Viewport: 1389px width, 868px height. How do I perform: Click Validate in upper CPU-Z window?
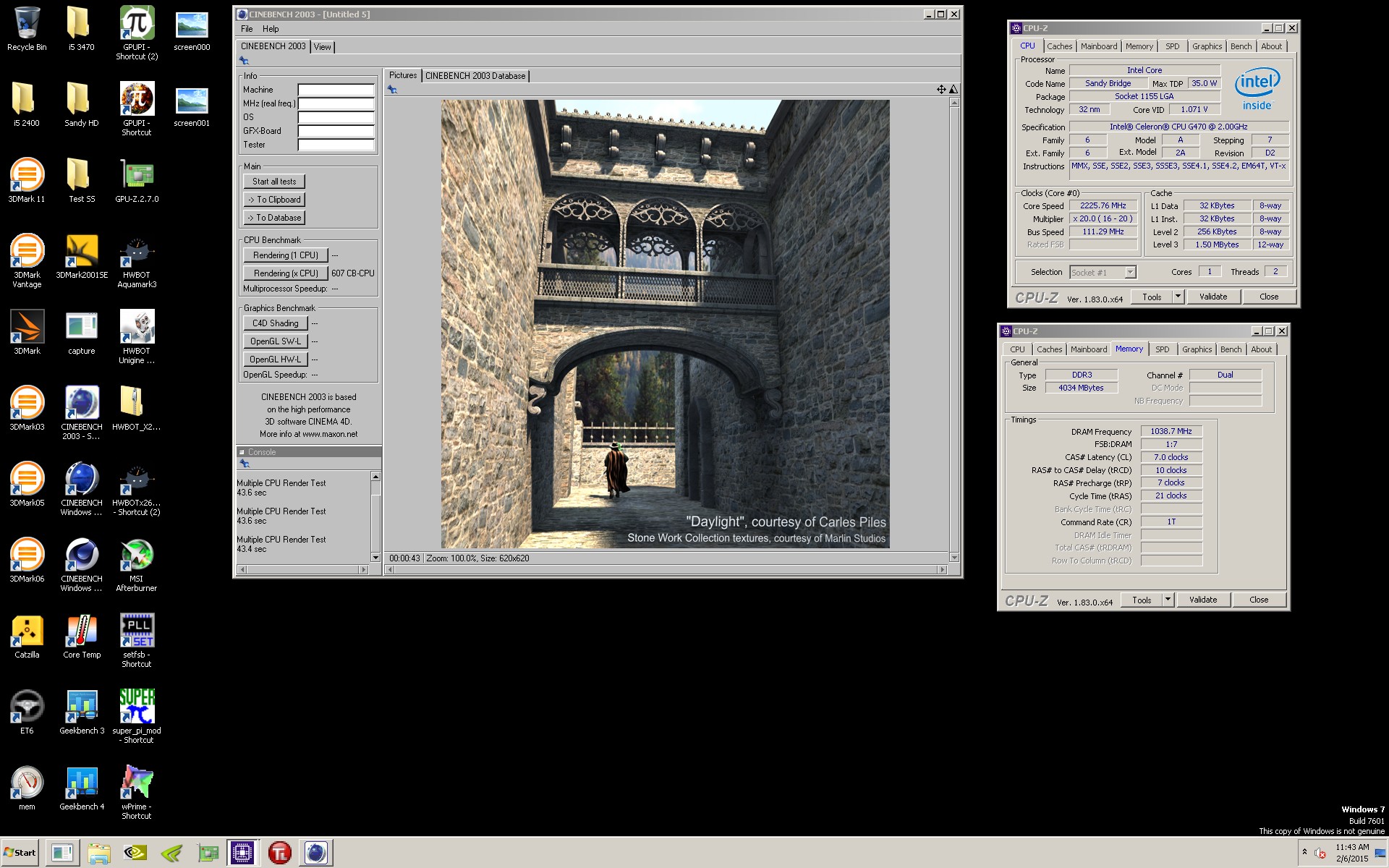point(1213,297)
